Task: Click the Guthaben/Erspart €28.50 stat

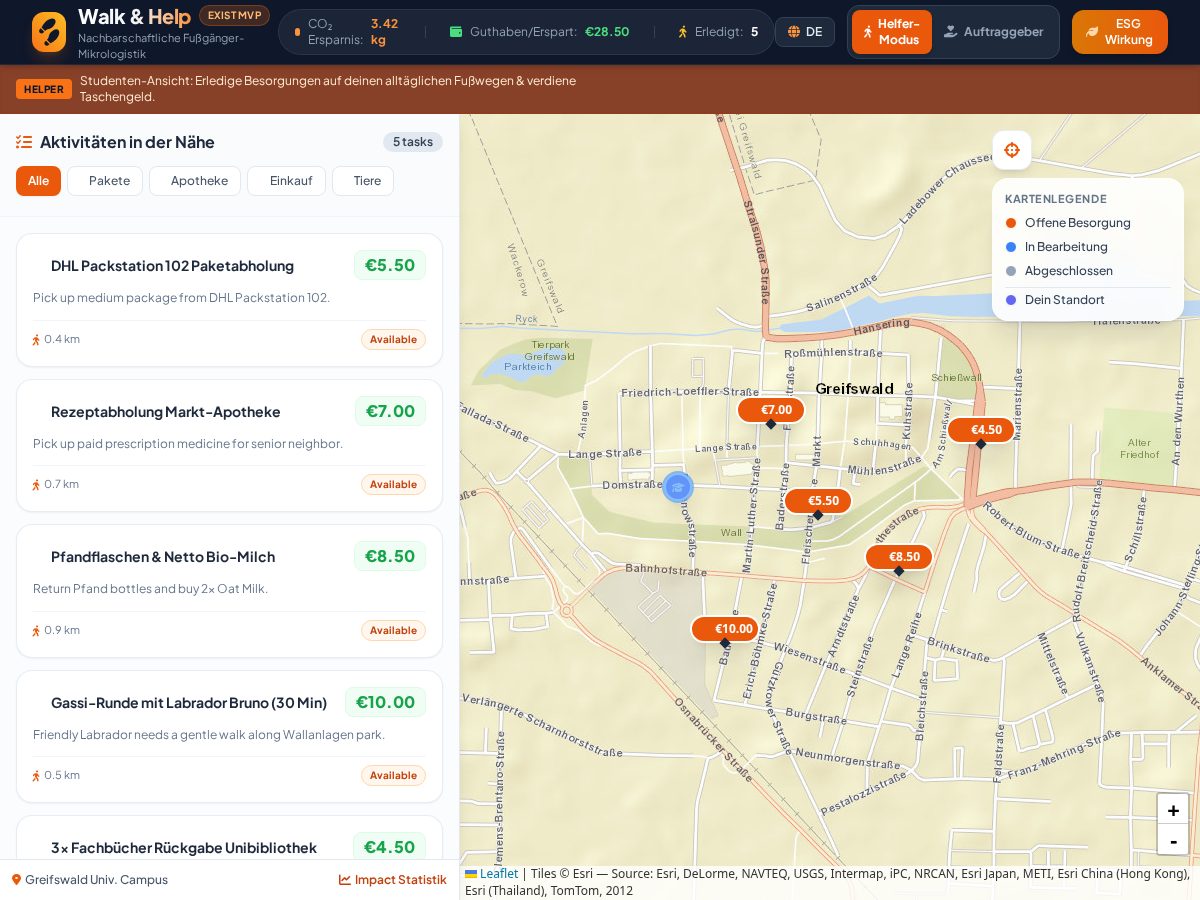Action: coord(539,32)
